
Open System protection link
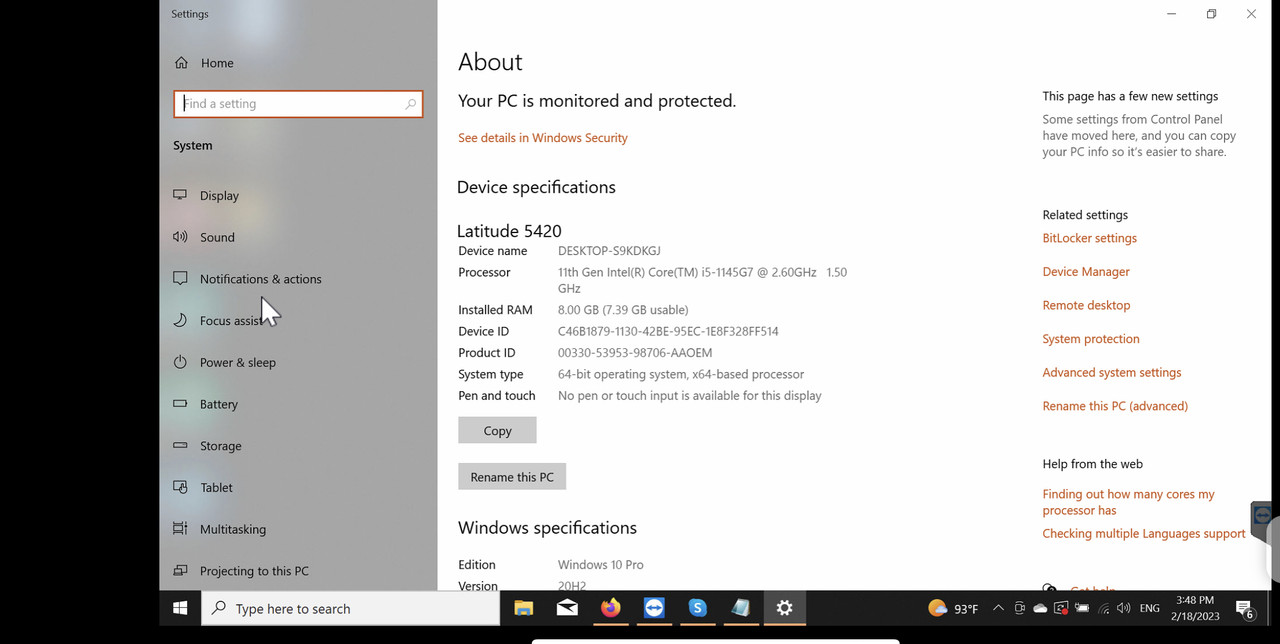click(x=1091, y=339)
